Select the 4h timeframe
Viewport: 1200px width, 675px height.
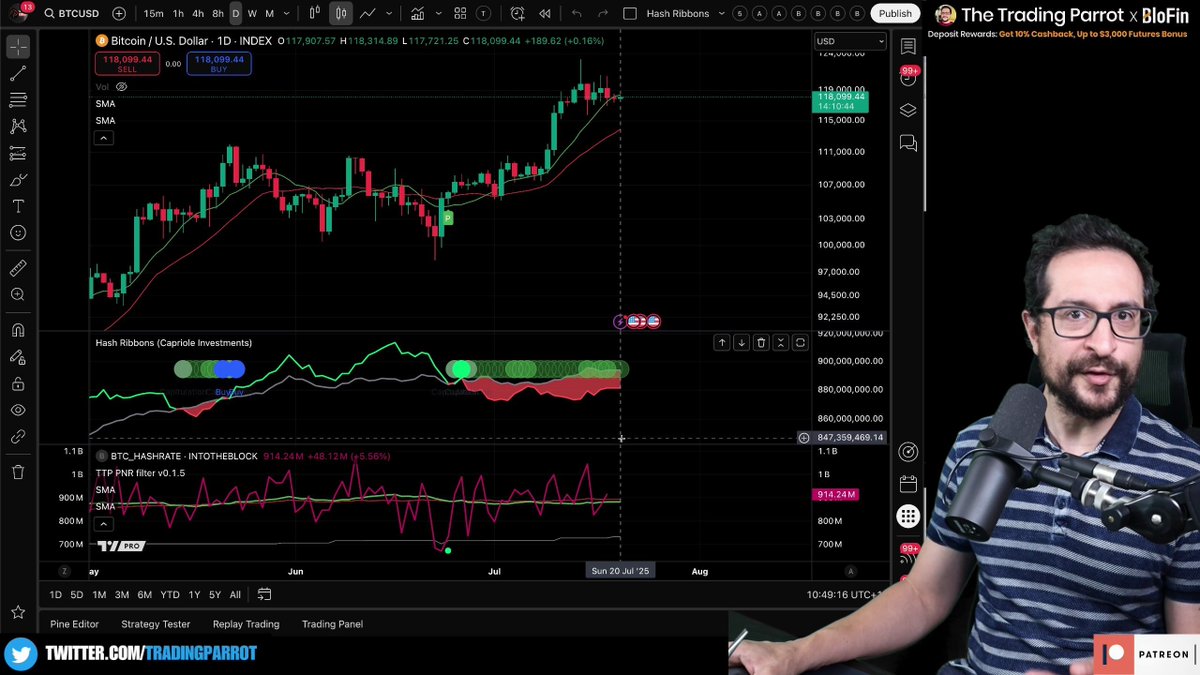point(198,14)
